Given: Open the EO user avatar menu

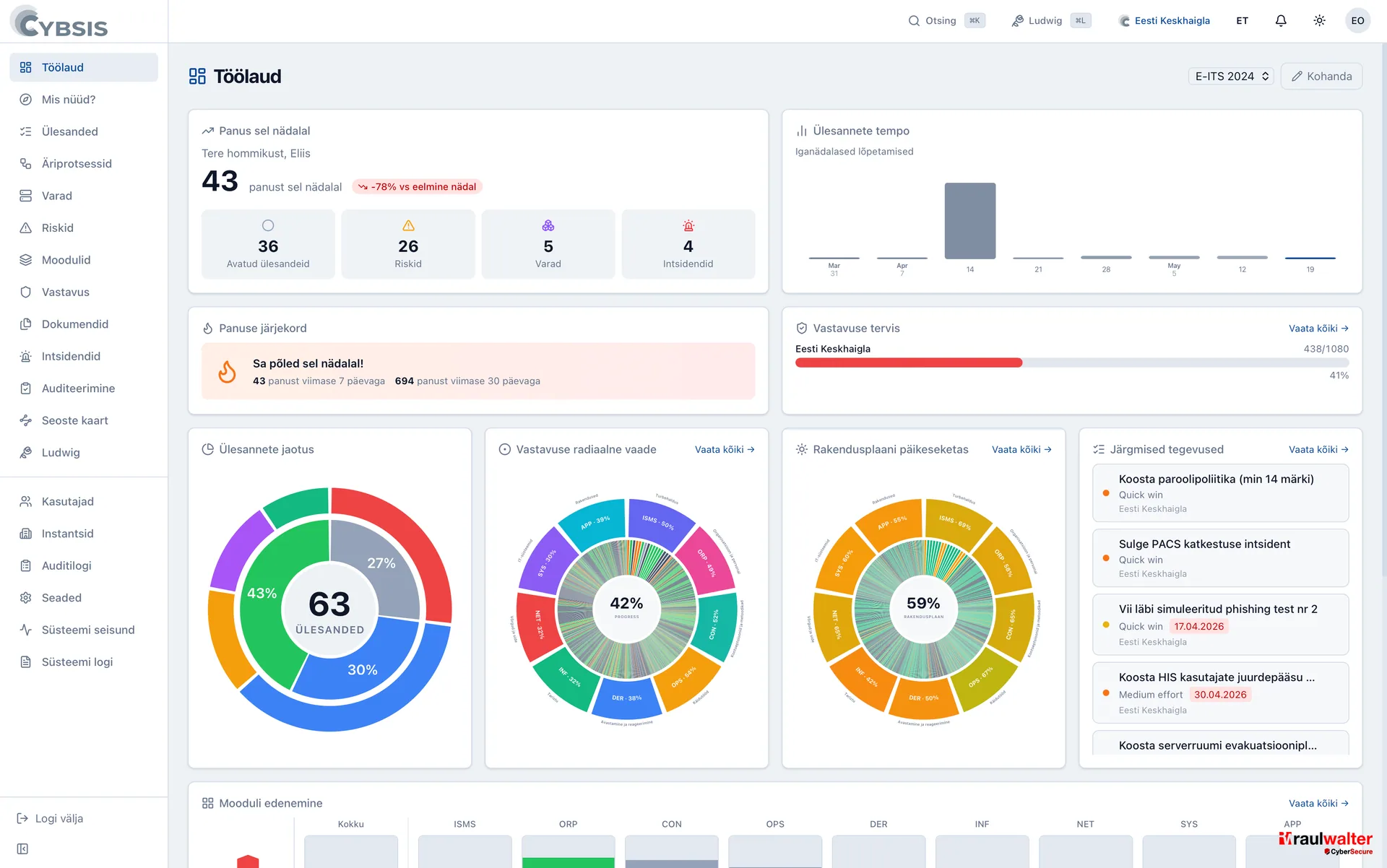Looking at the screenshot, I should [x=1357, y=20].
